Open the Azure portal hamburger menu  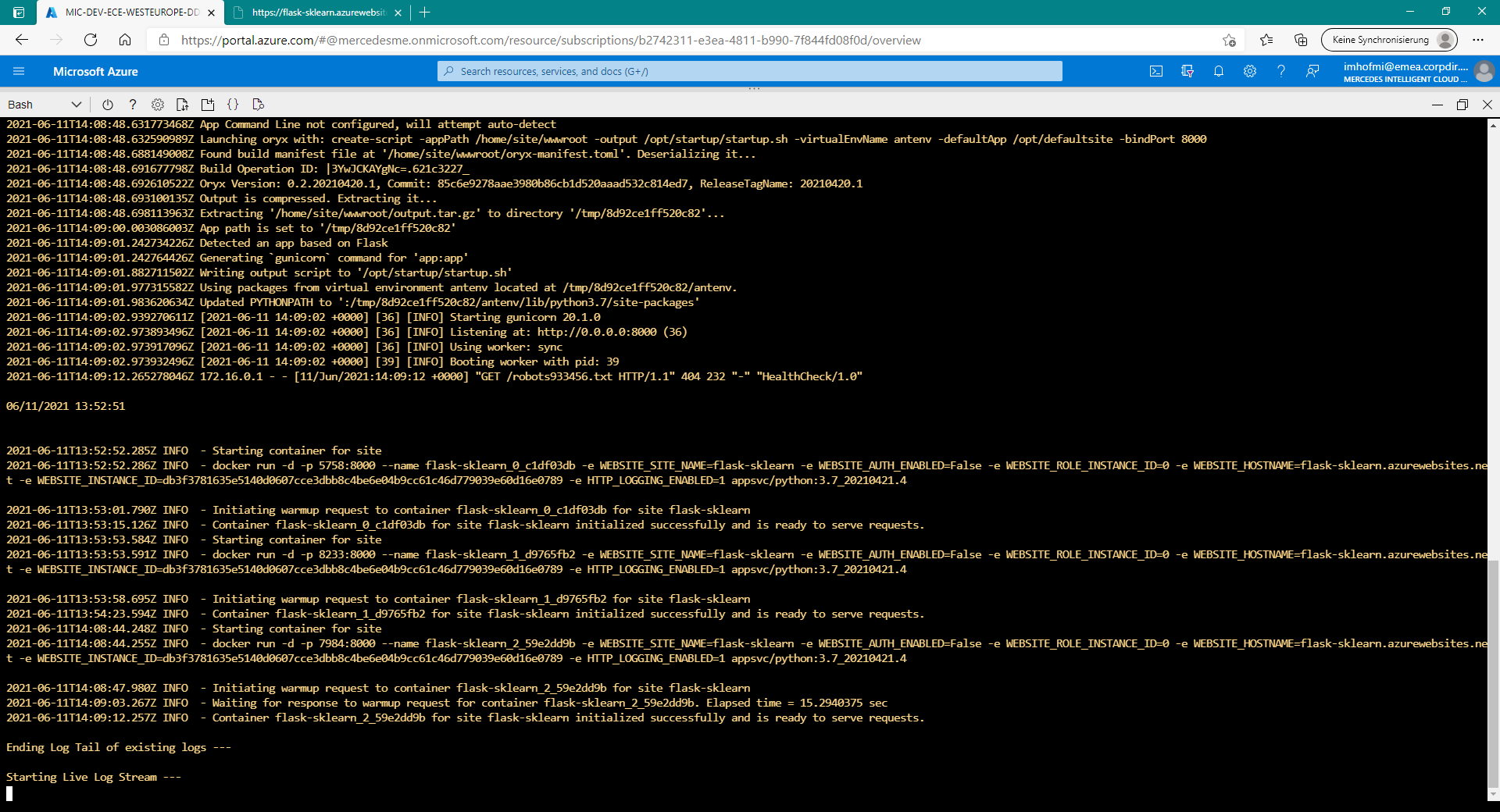tap(19, 71)
